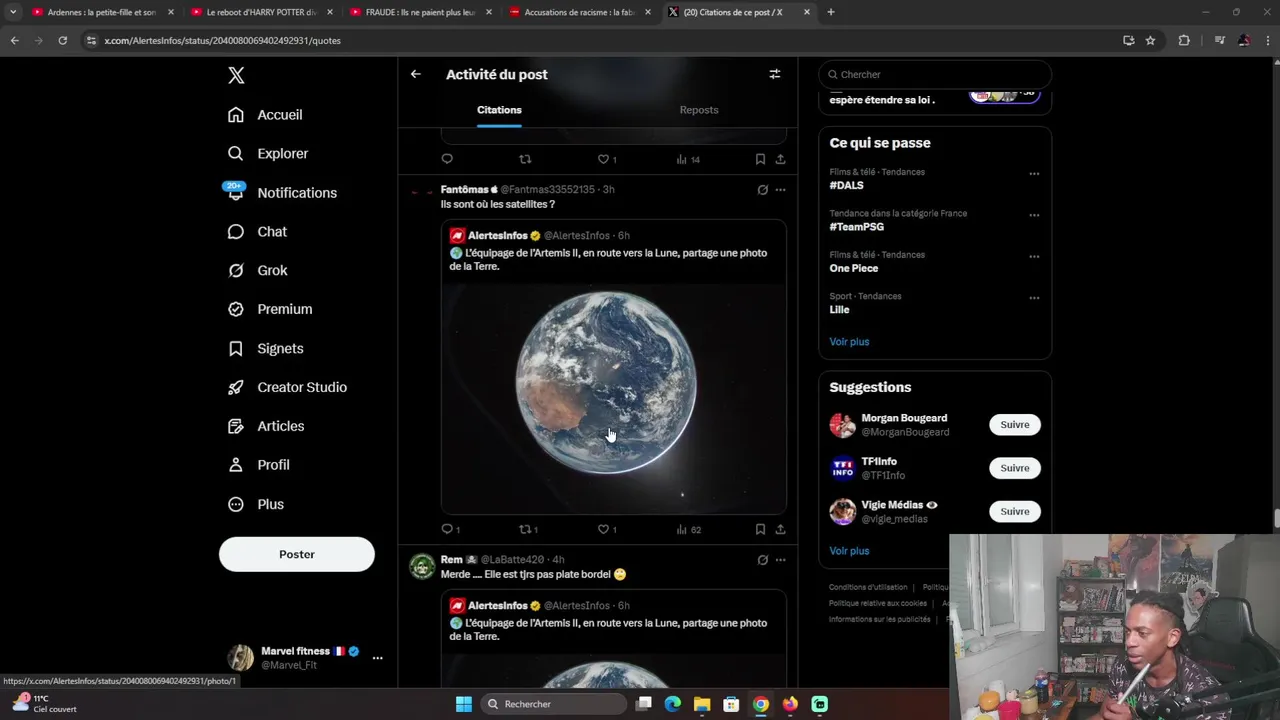Ask Grok about the Rem post

pyautogui.click(x=762, y=560)
